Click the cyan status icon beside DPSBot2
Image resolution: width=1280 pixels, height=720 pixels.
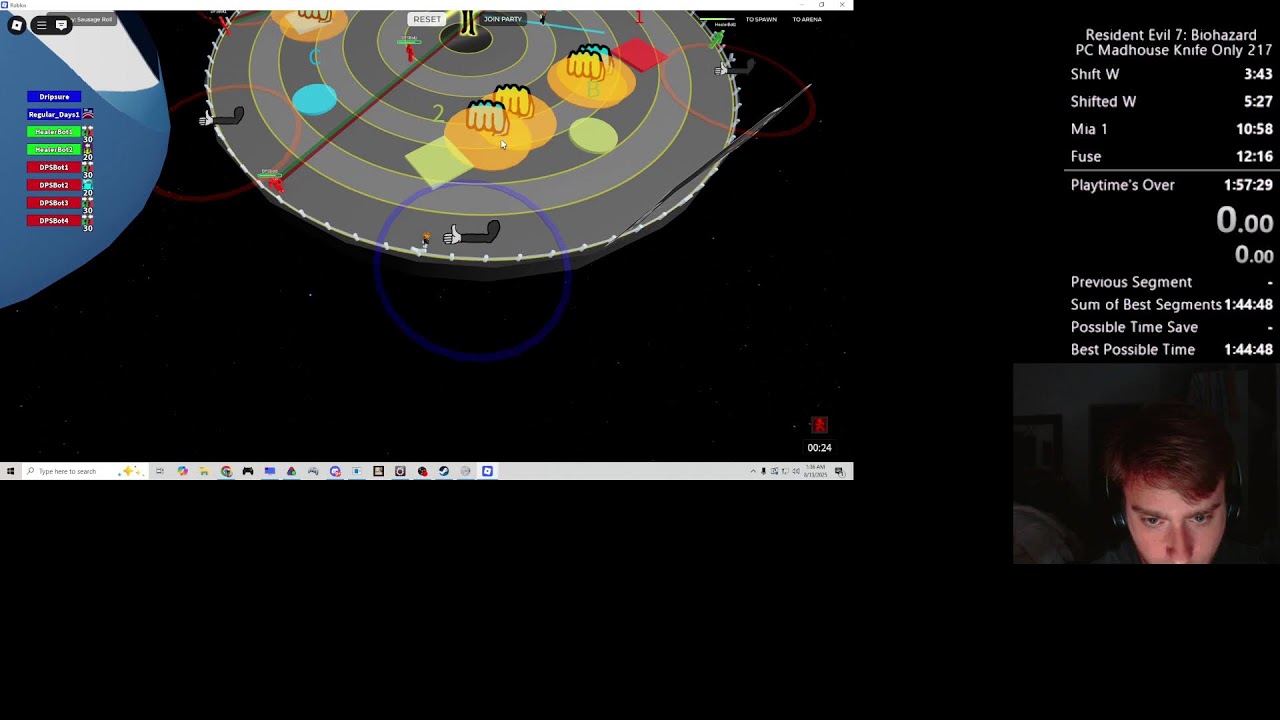tap(88, 185)
